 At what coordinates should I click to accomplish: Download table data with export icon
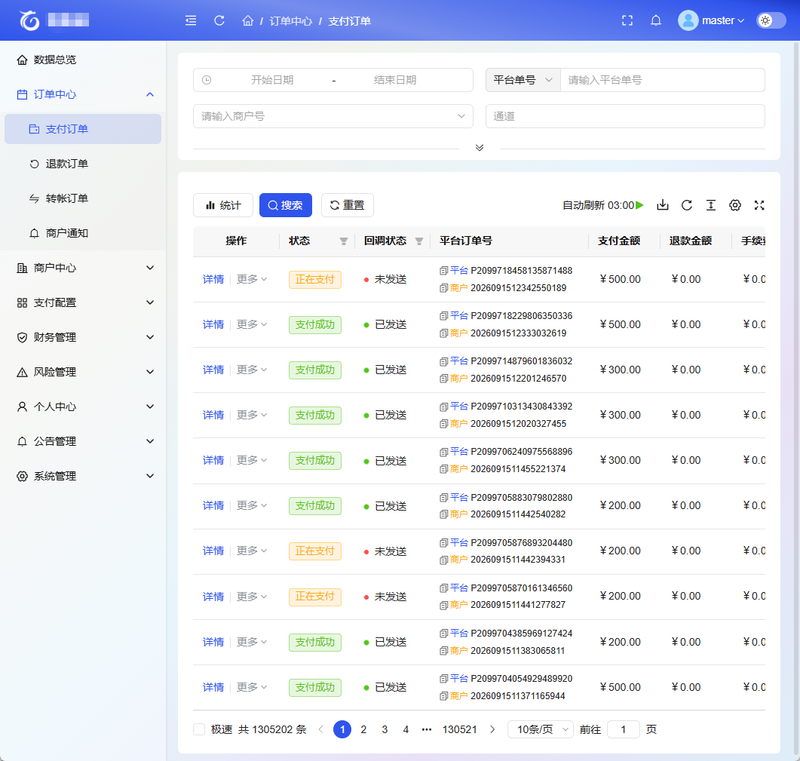click(662, 205)
